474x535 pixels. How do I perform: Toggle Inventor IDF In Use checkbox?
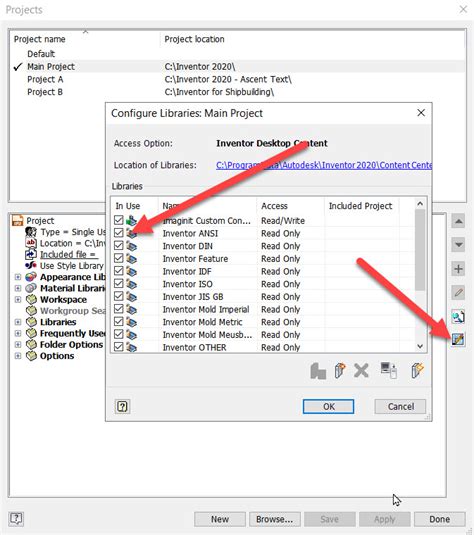(119, 271)
